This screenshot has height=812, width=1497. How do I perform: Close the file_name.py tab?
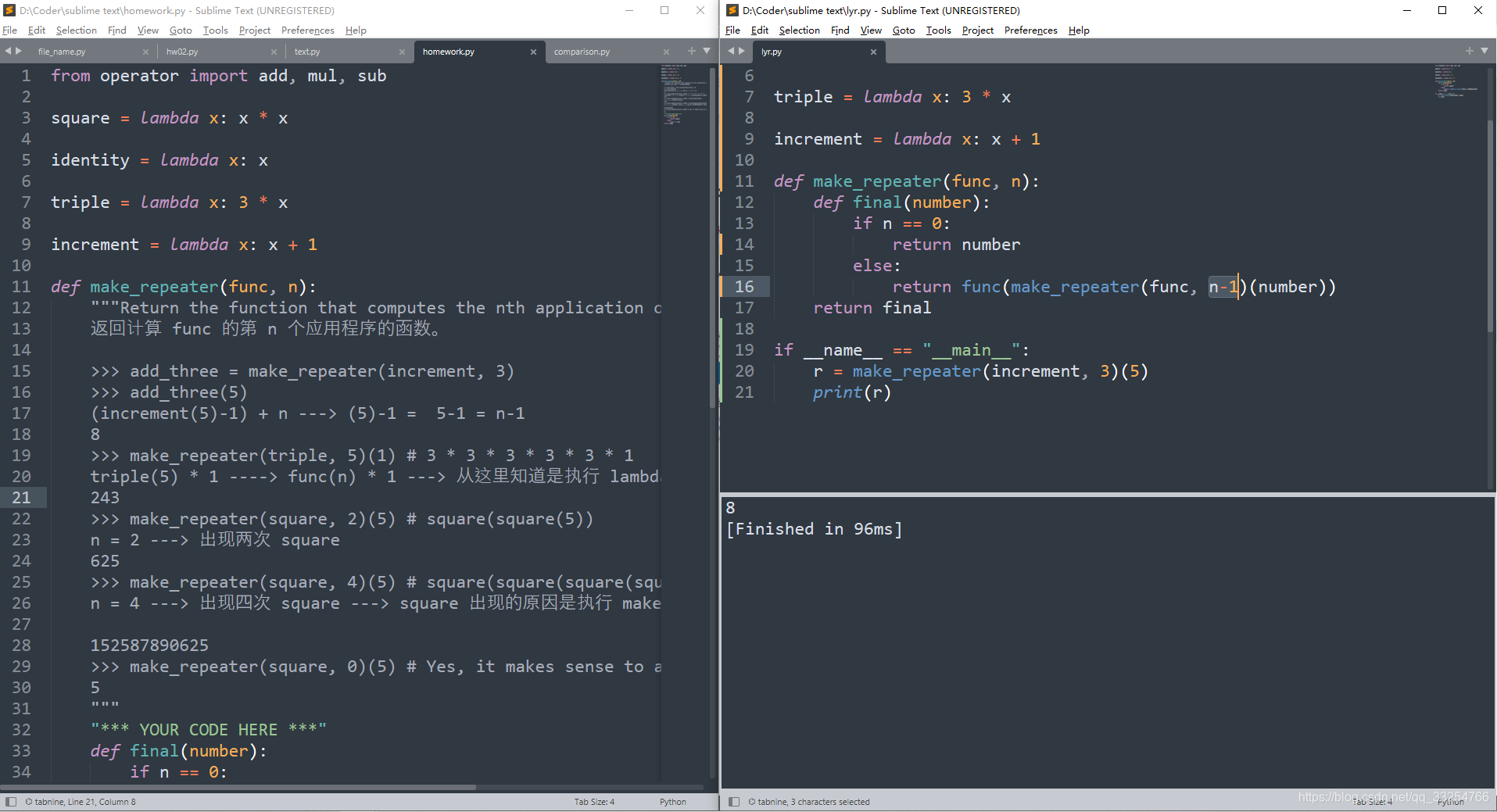(x=145, y=52)
